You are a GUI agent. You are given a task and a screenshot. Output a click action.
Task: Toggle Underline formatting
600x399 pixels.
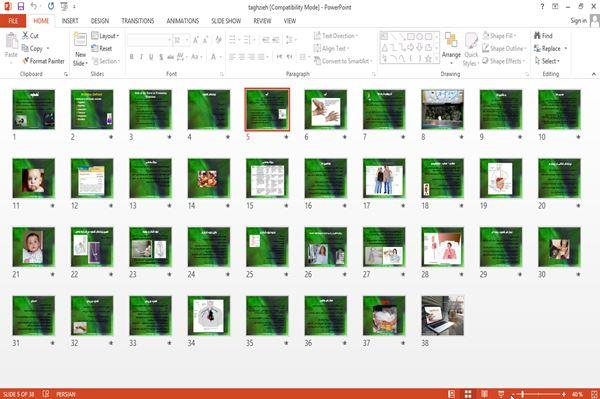[151, 57]
